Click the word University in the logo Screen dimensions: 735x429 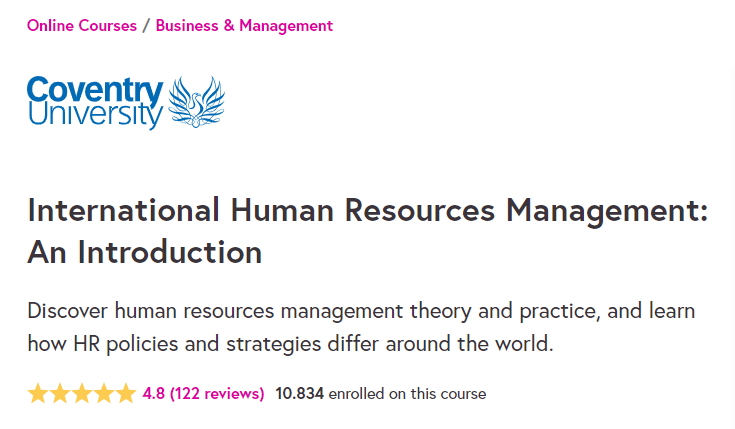click(95, 115)
